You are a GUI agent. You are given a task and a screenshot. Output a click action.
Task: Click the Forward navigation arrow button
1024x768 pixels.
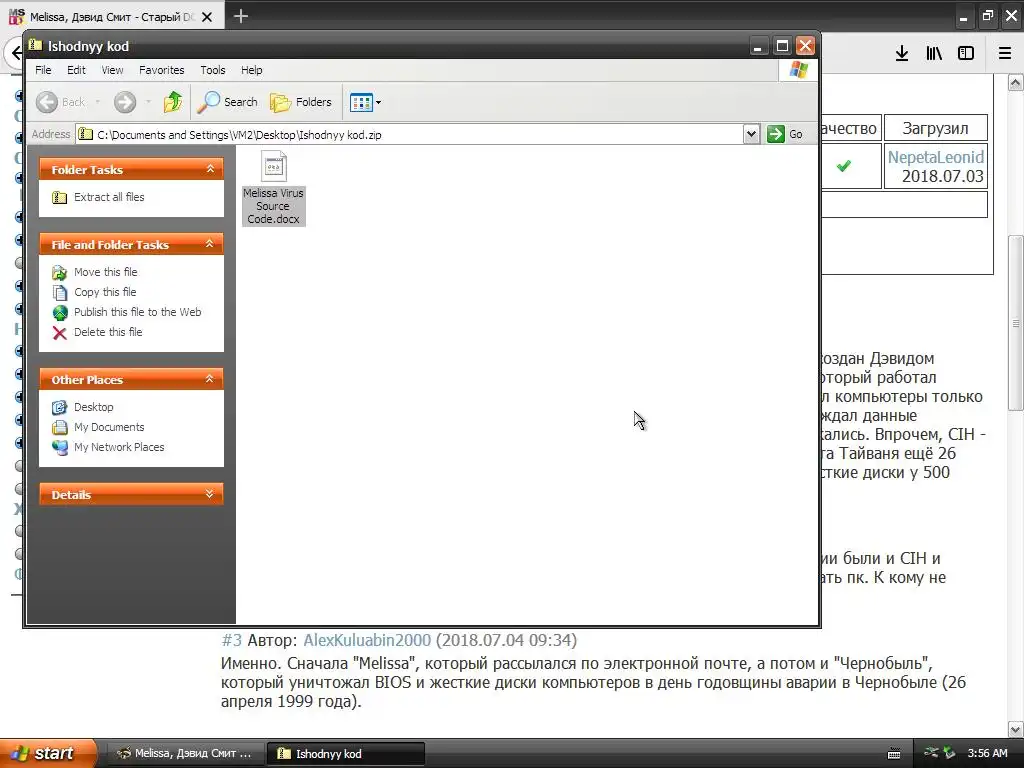(125, 102)
